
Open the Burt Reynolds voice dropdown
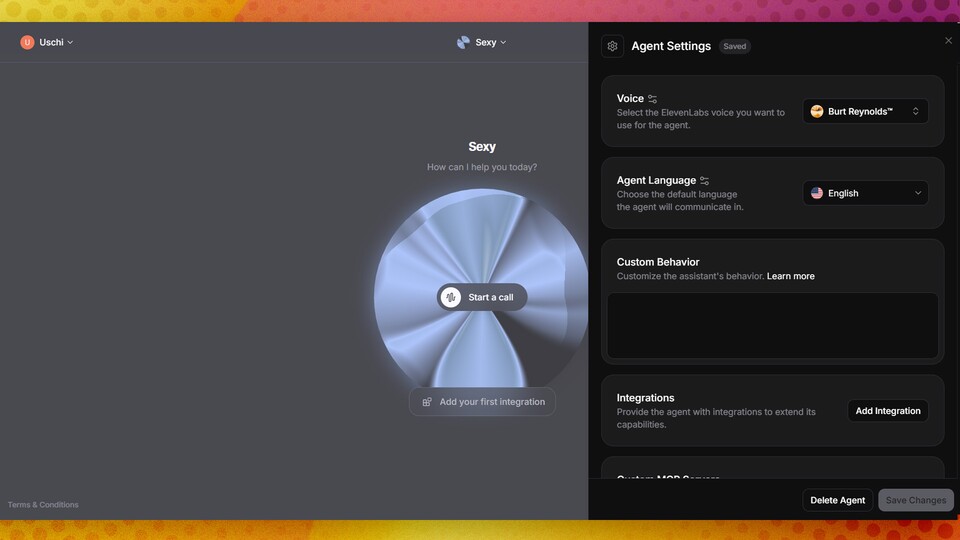(865, 111)
